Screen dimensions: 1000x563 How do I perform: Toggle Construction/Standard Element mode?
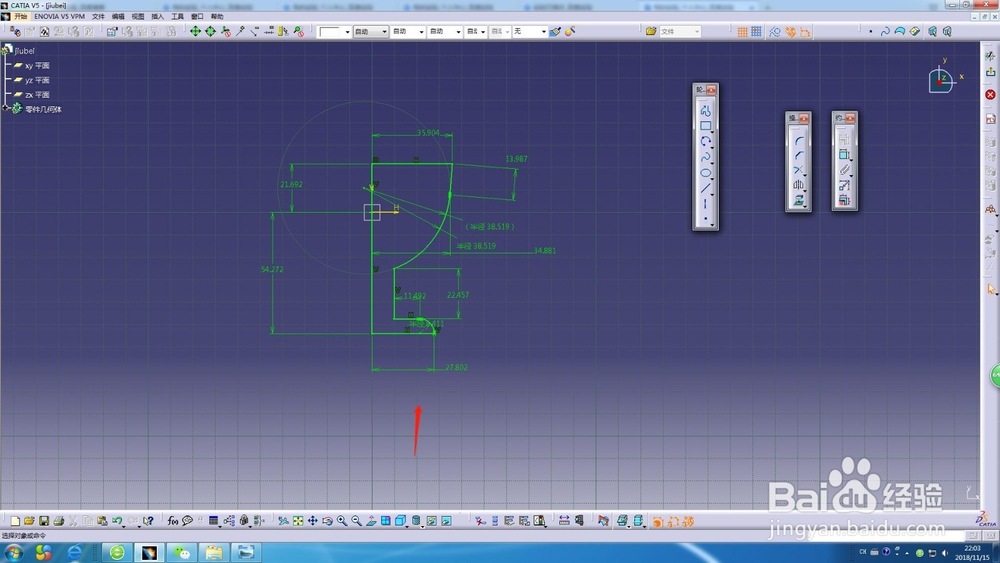[x=775, y=31]
